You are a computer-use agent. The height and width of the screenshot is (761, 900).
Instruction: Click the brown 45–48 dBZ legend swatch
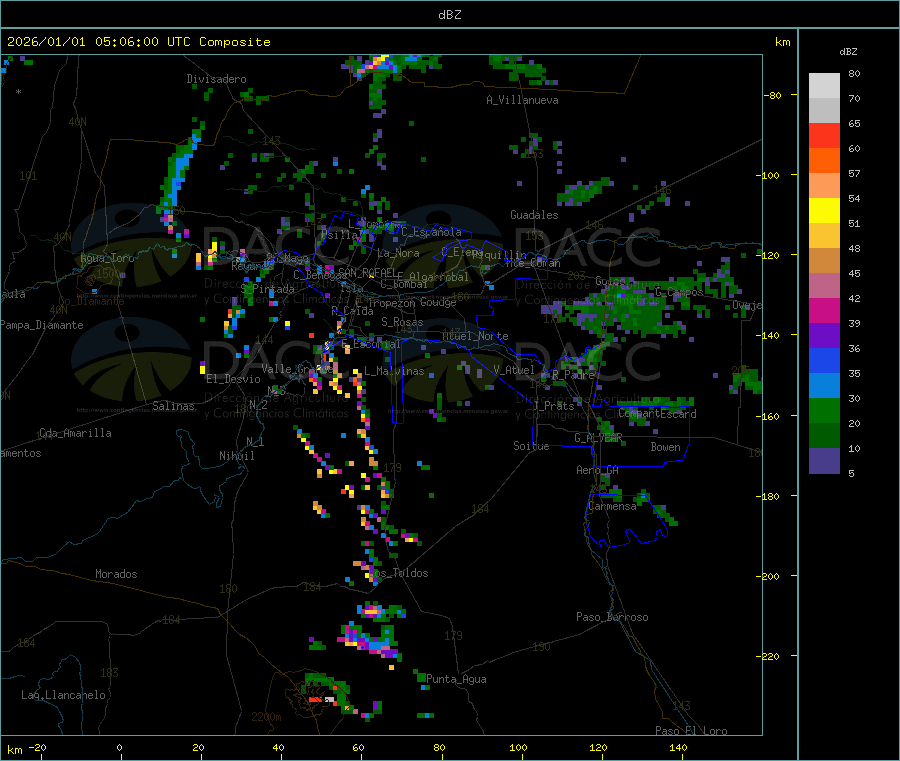click(824, 261)
